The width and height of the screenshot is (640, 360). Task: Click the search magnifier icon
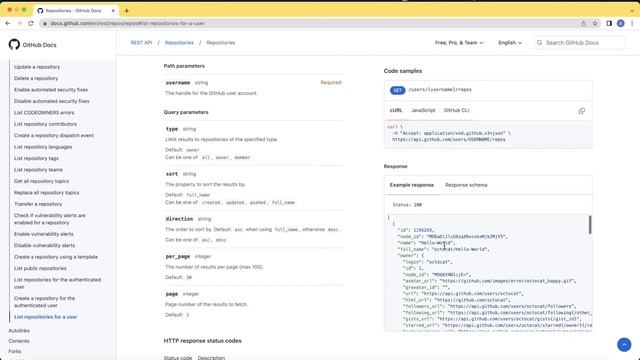pyautogui.click(x=540, y=42)
